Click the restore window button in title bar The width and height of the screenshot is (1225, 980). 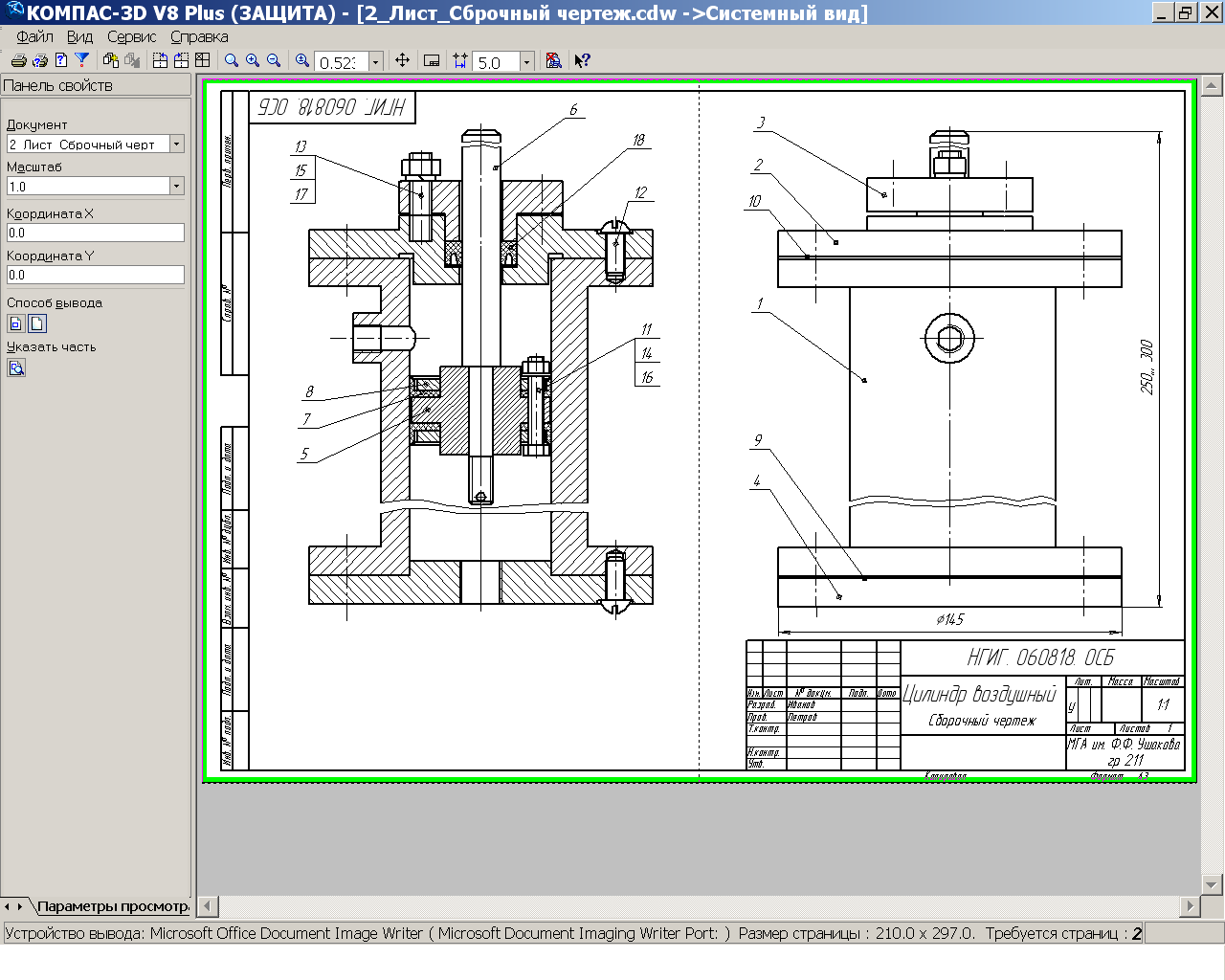coord(1186,12)
